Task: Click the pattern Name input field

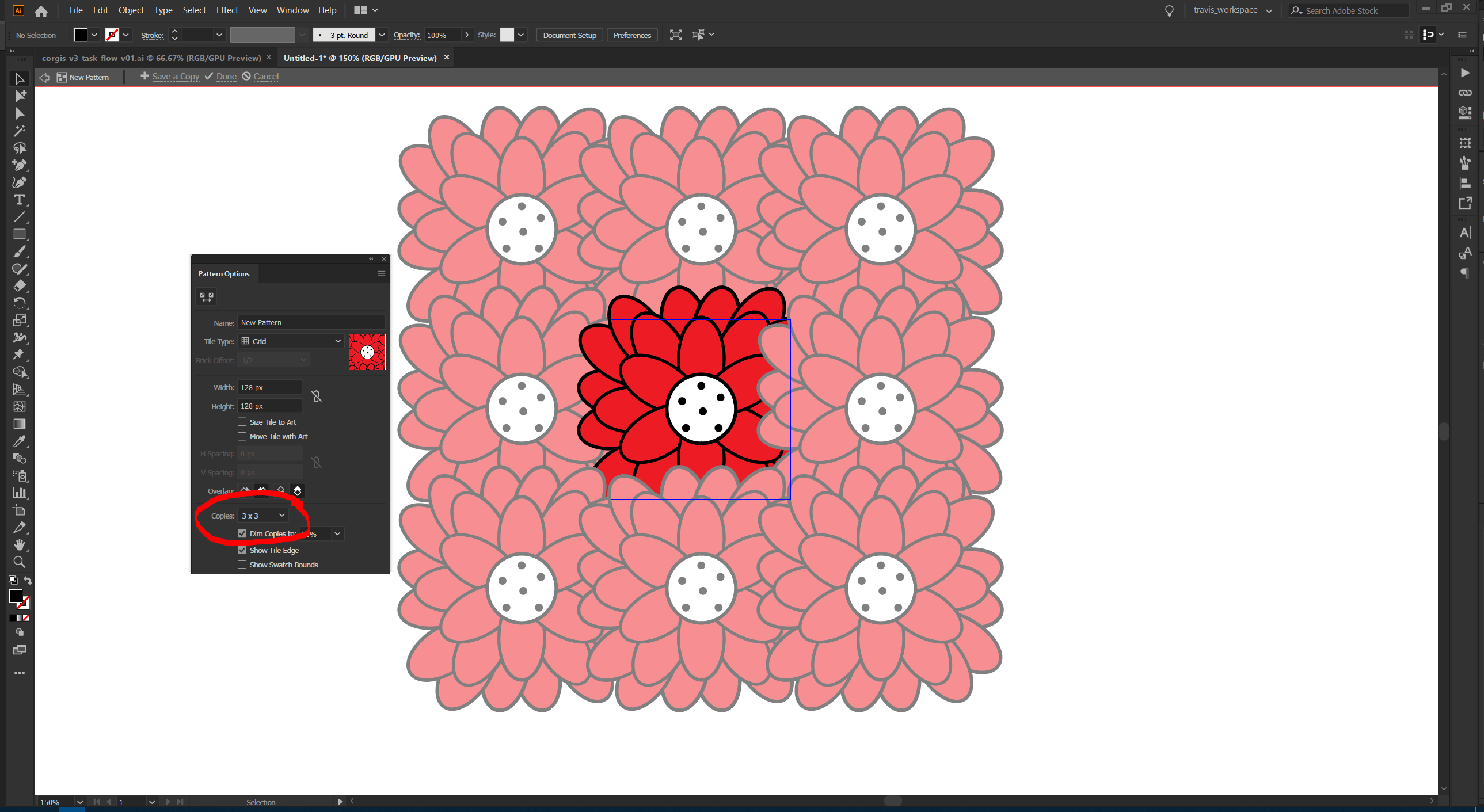Action: click(311, 322)
